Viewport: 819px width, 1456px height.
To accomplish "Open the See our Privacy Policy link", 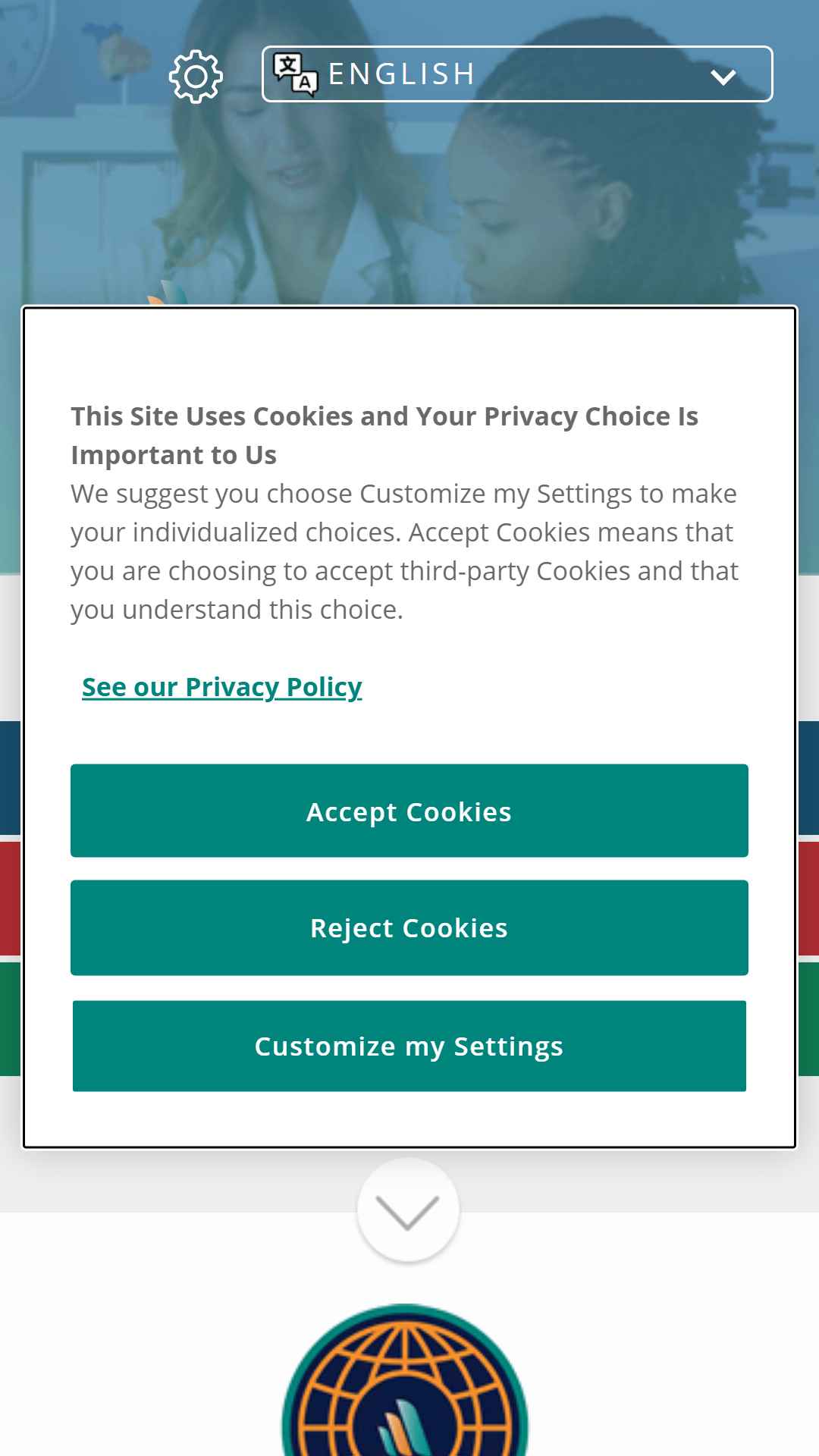I will point(221,687).
